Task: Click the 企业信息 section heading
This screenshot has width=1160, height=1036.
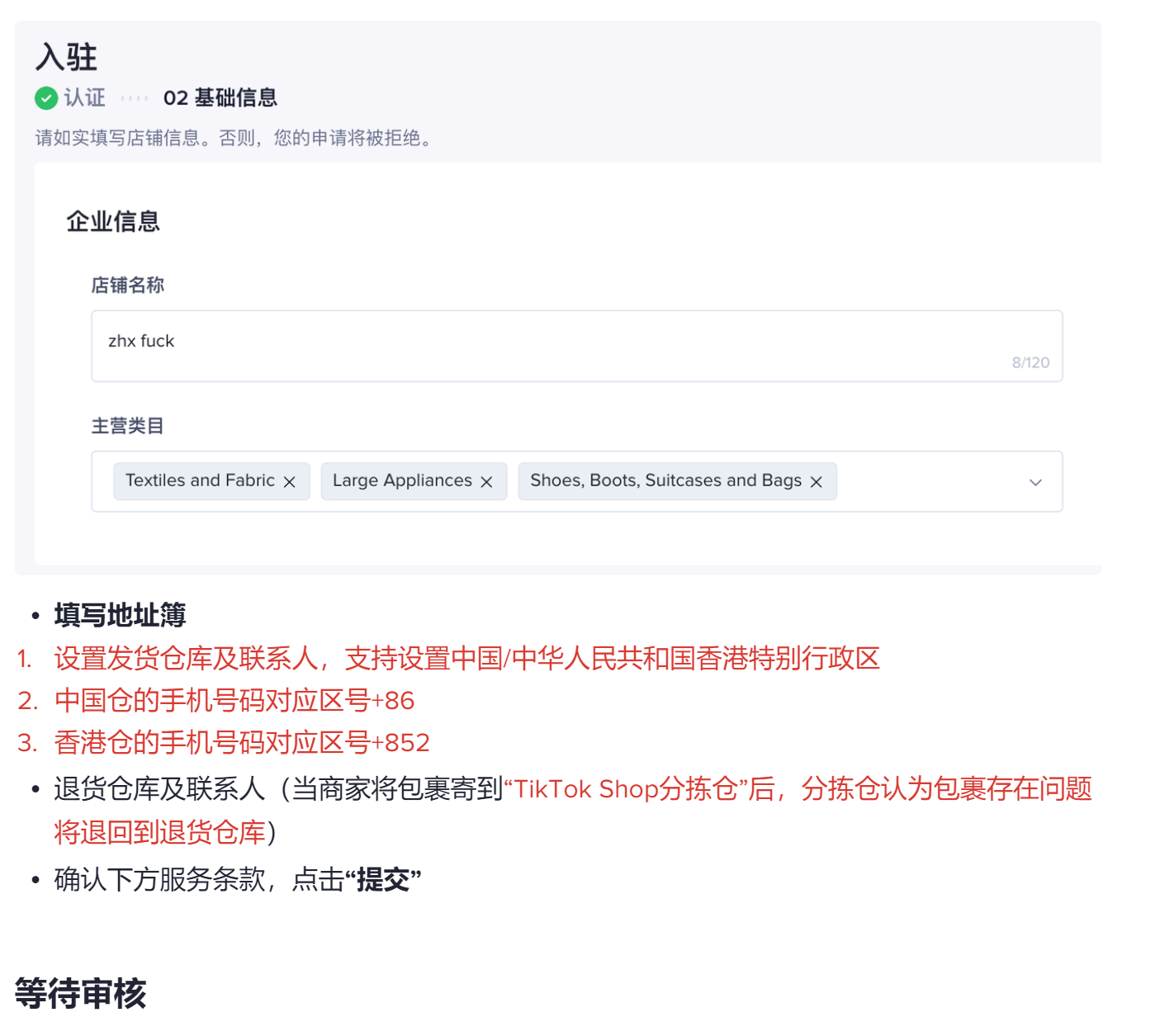Action: (113, 221)
